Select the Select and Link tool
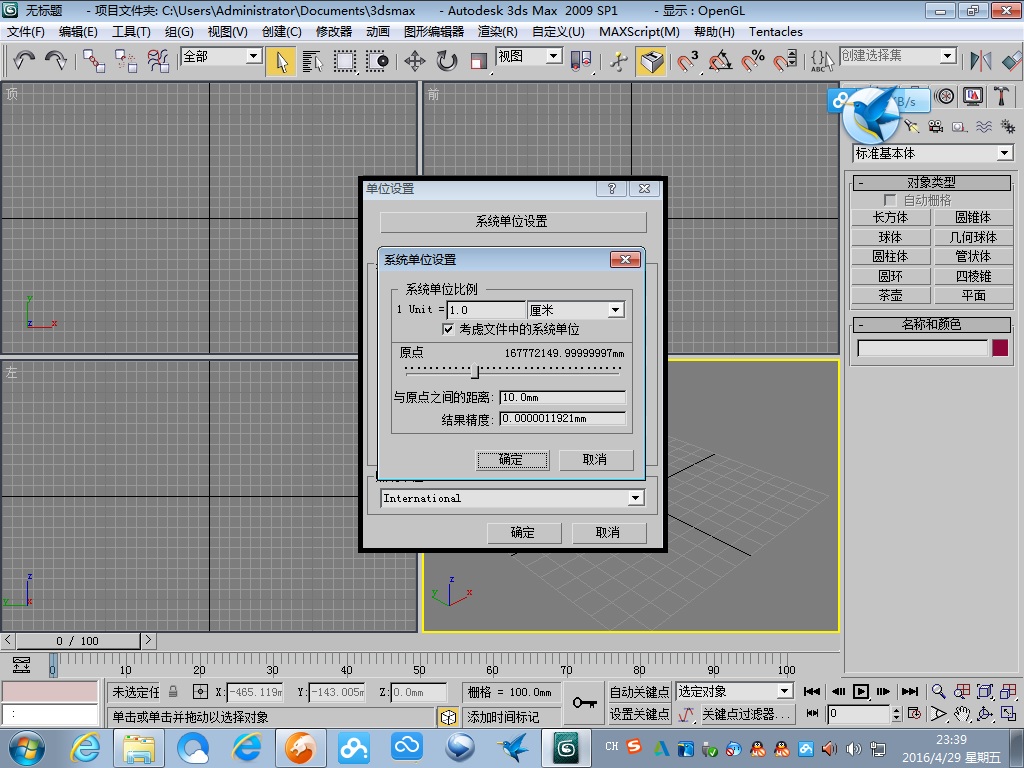Screen dimensions: 1024x768 coord(93,61)
